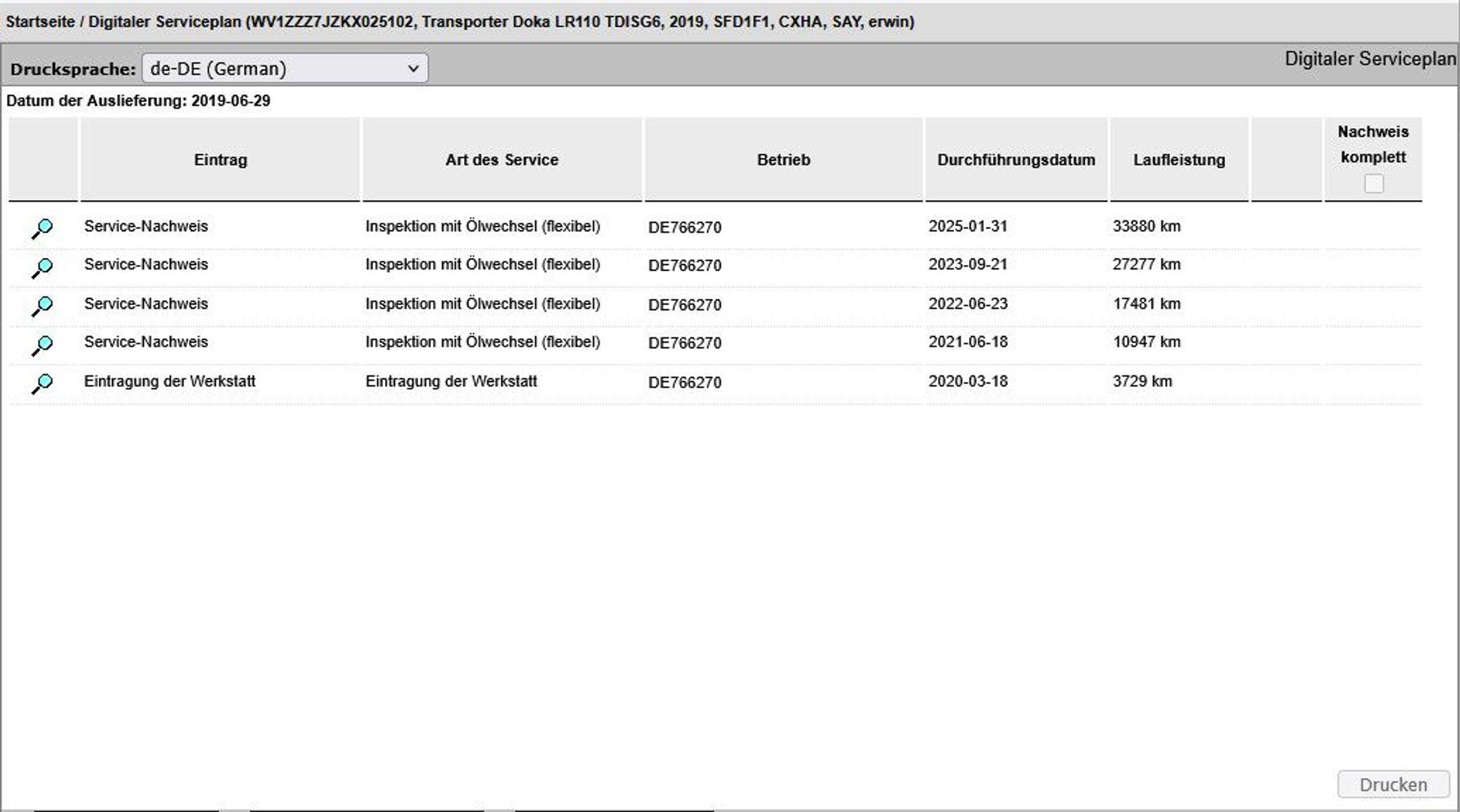Open magnifier for Eintragung der Werkstatt row
This screenshot has height=812, width=1460.
[x=42, y=384]
